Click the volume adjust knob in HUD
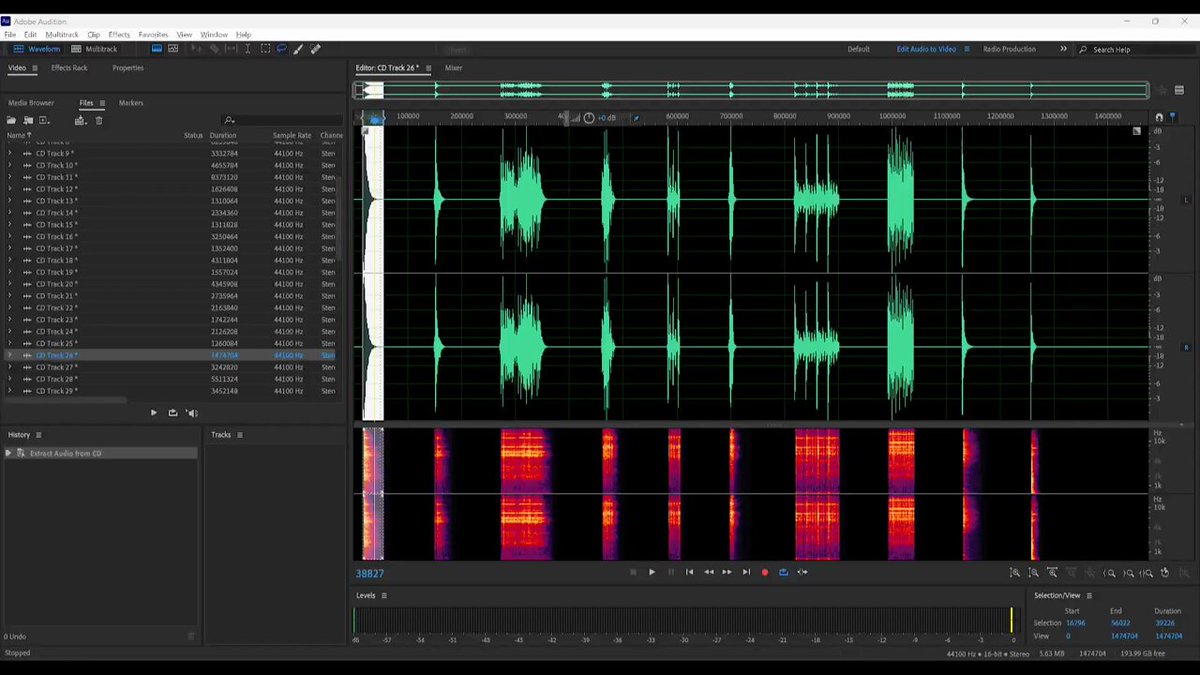 point(589,118)
